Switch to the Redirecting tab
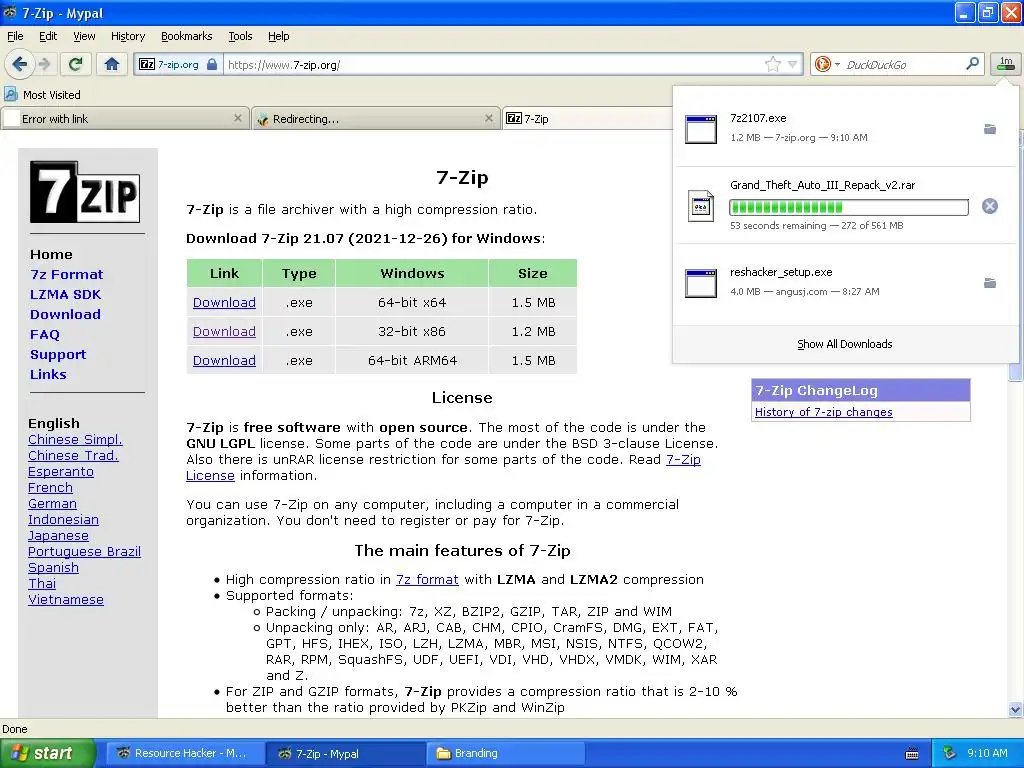The height and width of the screenshot is (768, 1024). [376, 119]
